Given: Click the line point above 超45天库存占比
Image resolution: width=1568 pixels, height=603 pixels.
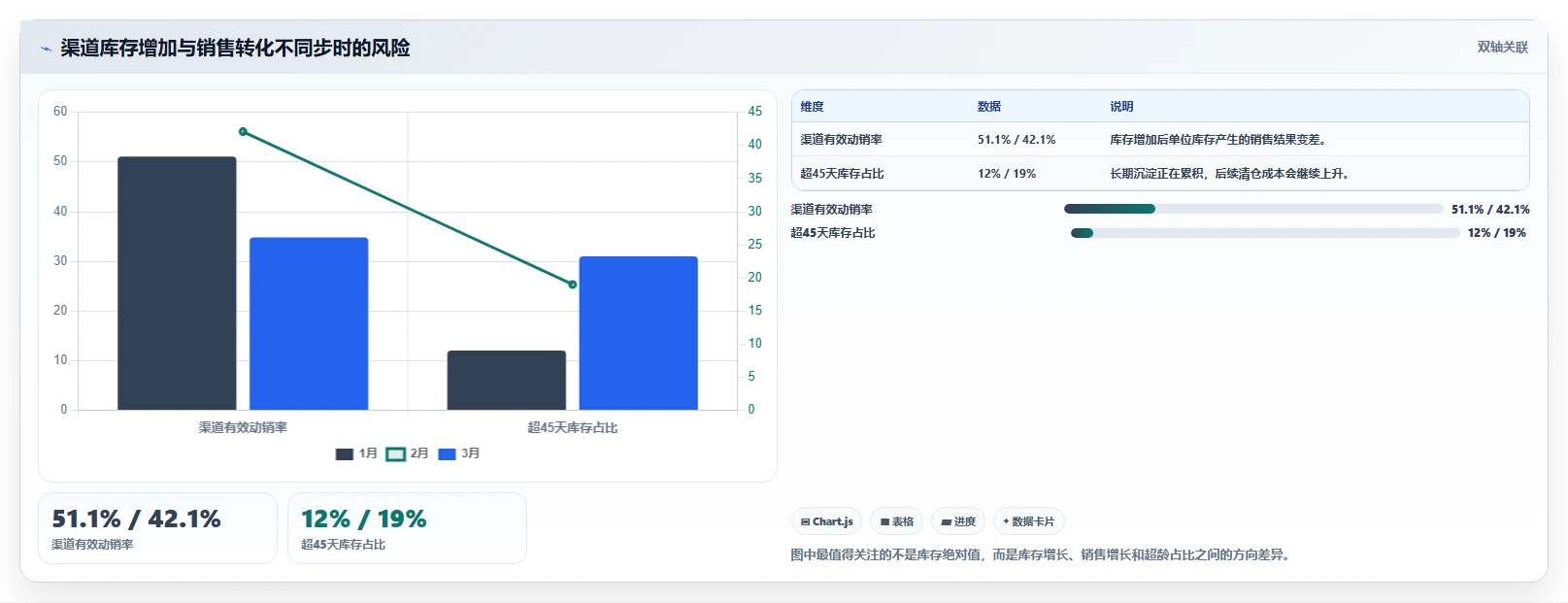Looking at the screenshot, I should pos(573,285).
